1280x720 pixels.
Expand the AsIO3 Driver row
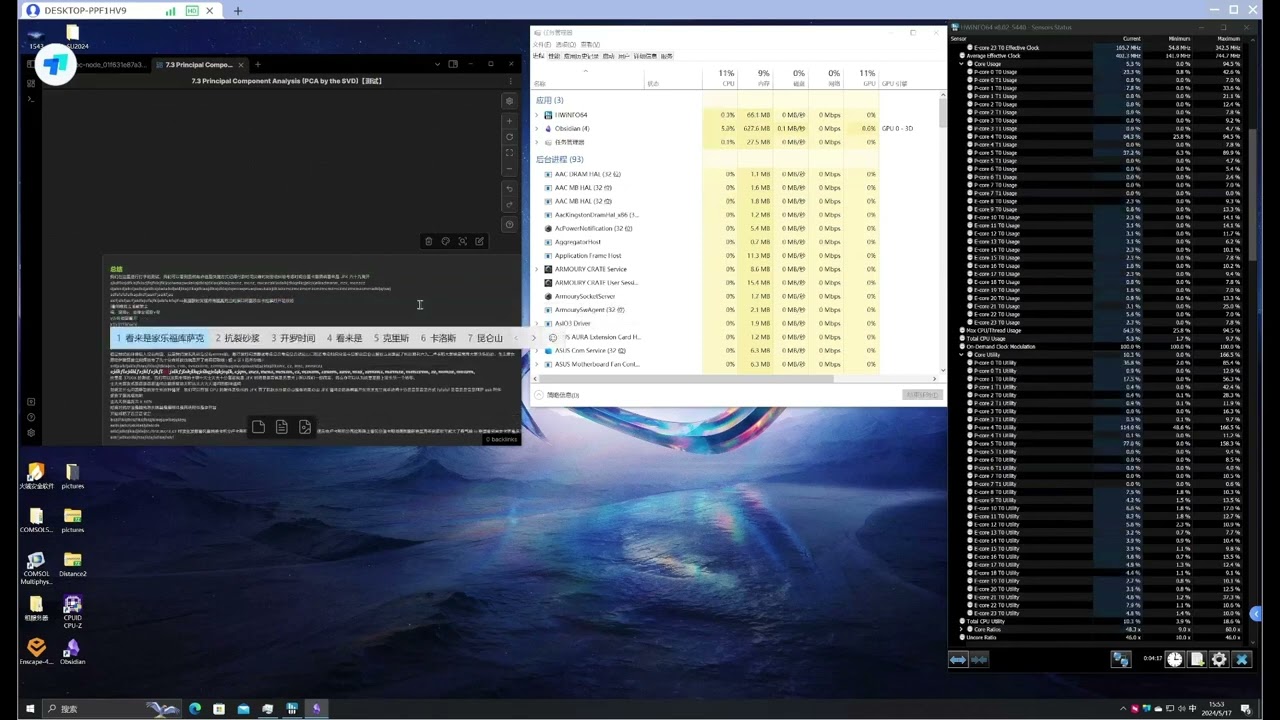[537, 323]
